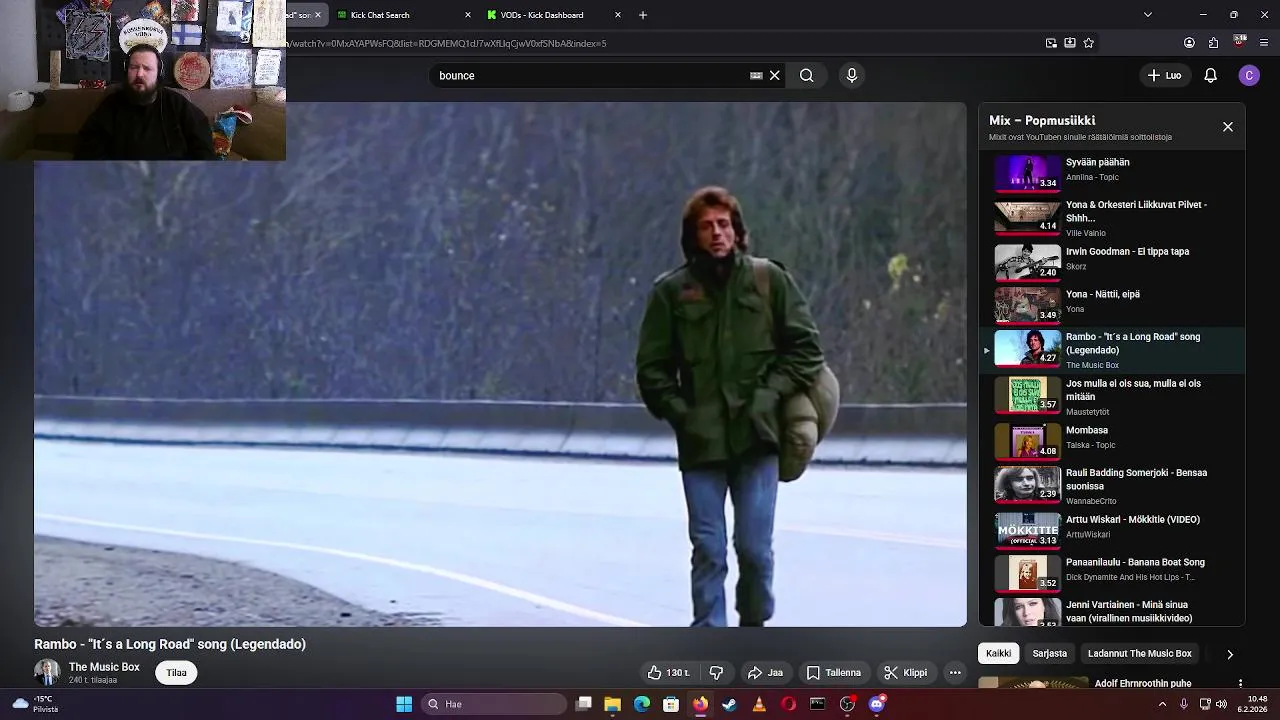The height and width of the screenshot is (720, 1280).
Task: Open Microsoft Store from taskbar
Action: [671, 704]
